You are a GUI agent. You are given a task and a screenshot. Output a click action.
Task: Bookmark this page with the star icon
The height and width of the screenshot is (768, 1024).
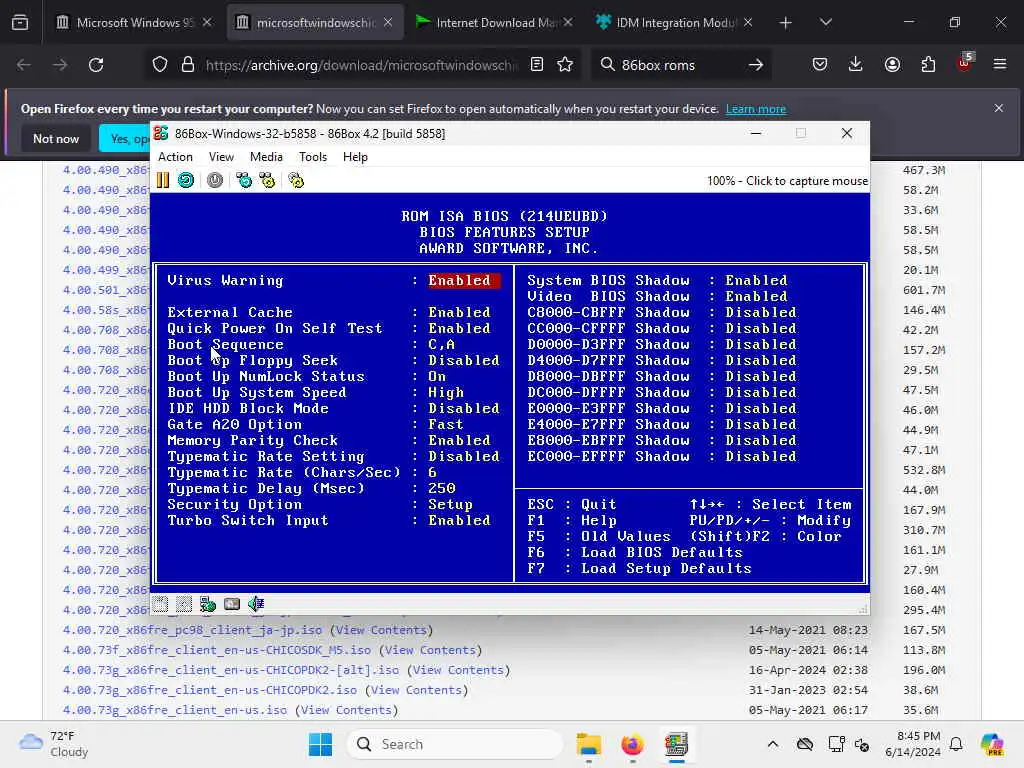point(565,65)
